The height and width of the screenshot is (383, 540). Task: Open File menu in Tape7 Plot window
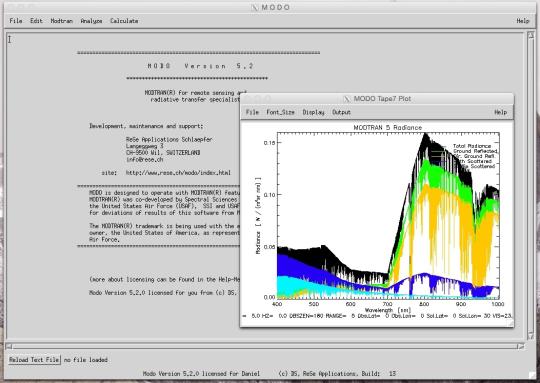point(252,112)
